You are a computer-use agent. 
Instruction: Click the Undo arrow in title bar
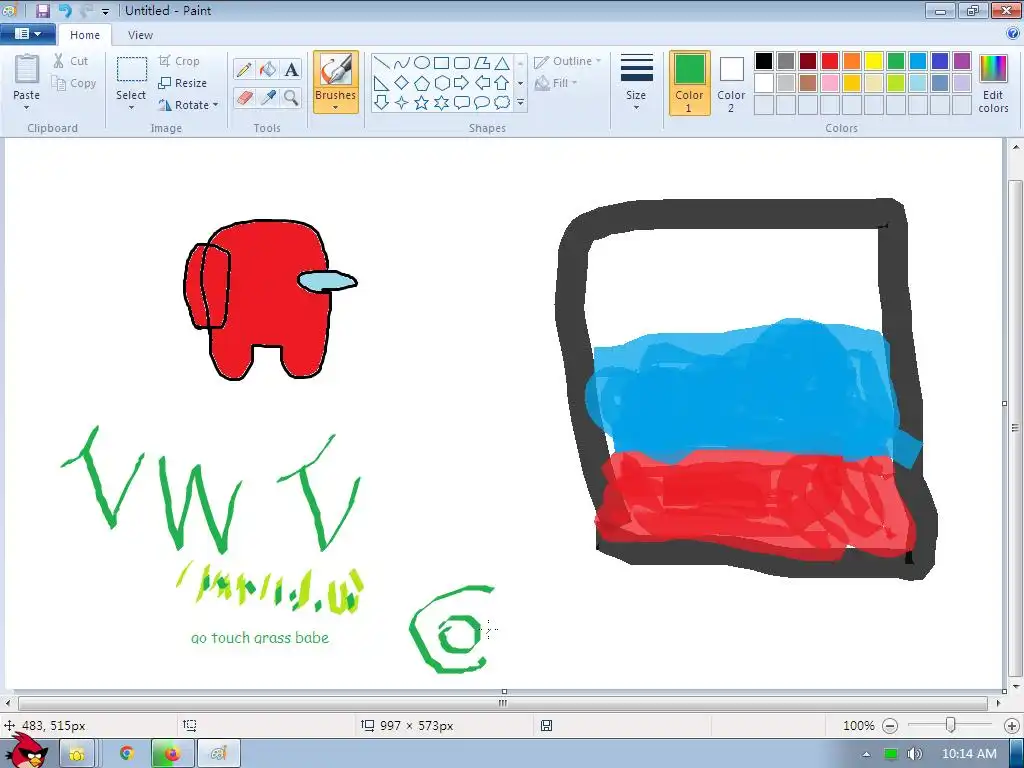click(x=65, y=10)
